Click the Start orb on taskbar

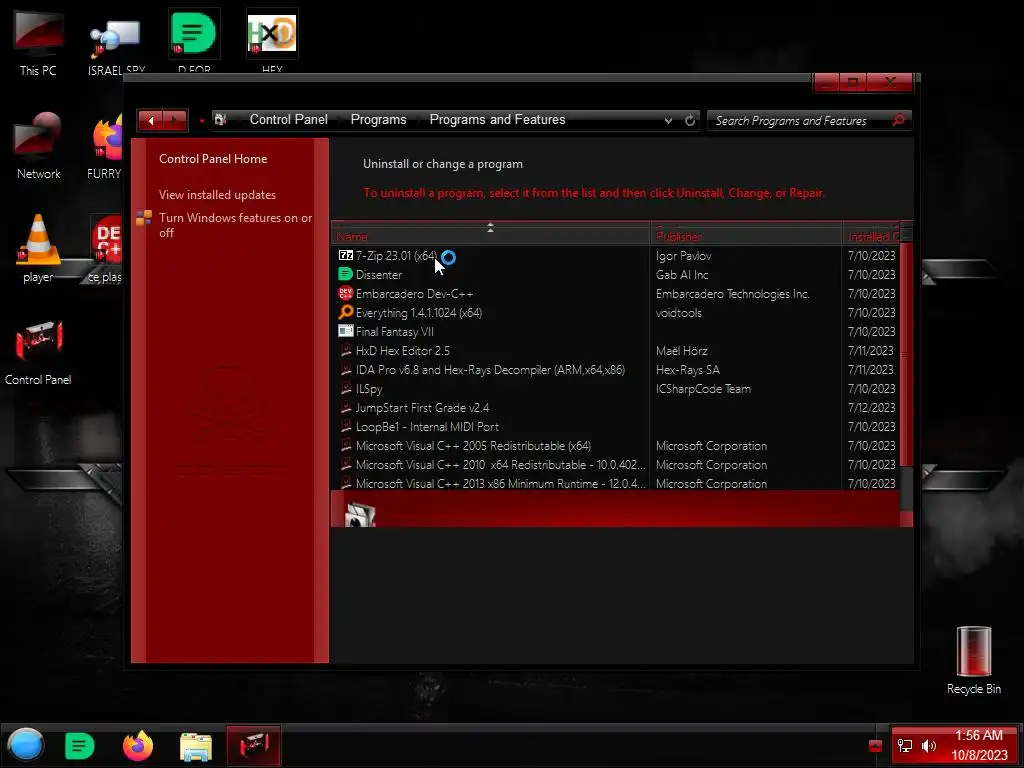click(x=26, y=745)
